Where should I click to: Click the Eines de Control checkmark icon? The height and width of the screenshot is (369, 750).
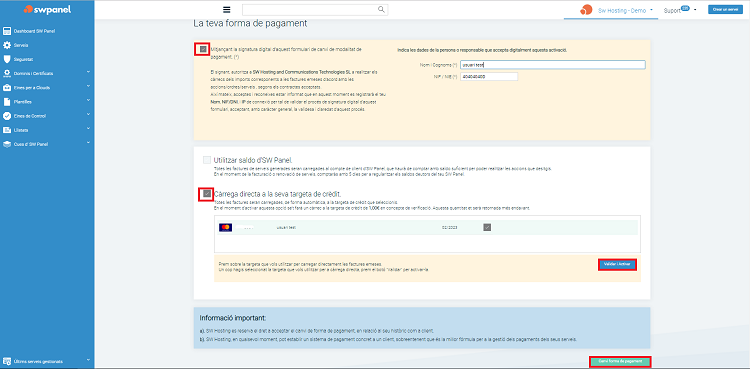tap(7, 116)
